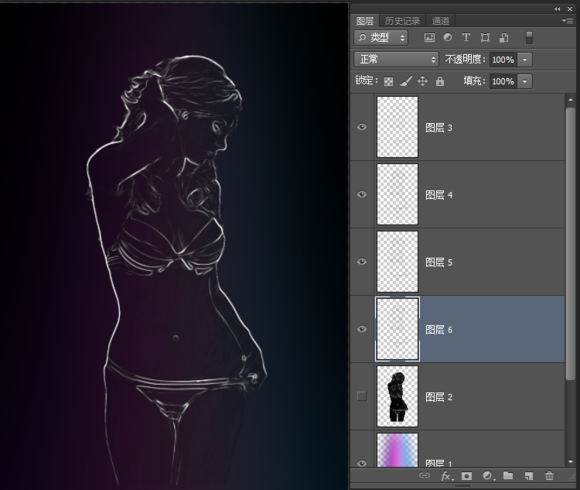
Task: Click the 填充 label
Action: pyautogui.click(x=475, y=81)
